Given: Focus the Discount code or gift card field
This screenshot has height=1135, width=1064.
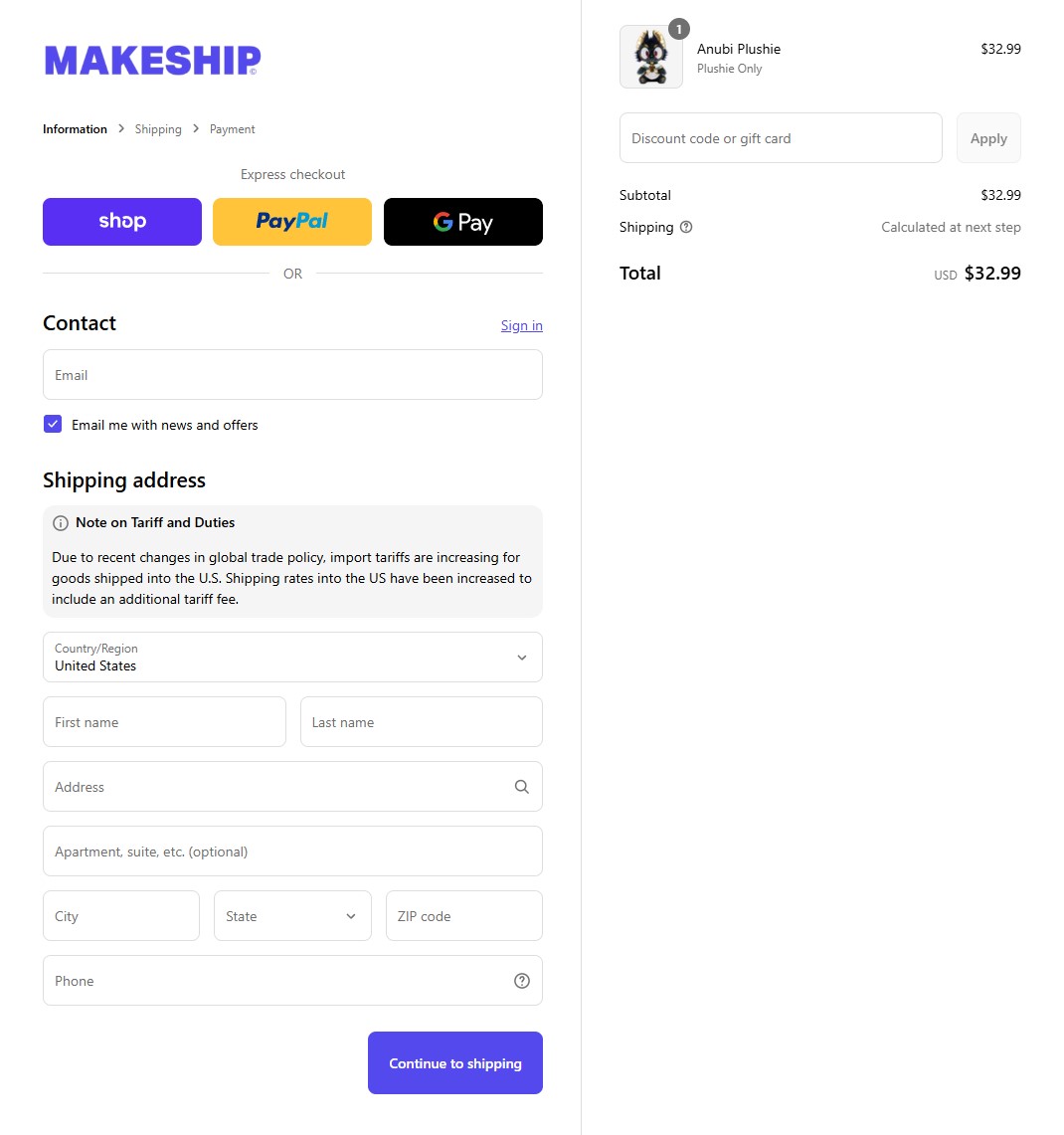Looking at the screenshot, I should (x=781, y=138).
